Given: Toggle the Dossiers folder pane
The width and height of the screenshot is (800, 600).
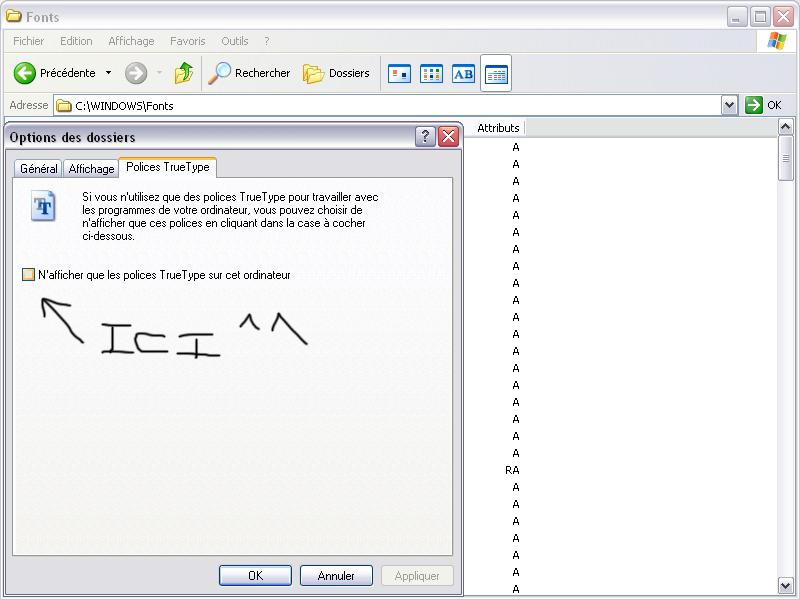Looking at the screenshot, I should tap(336, 73).
